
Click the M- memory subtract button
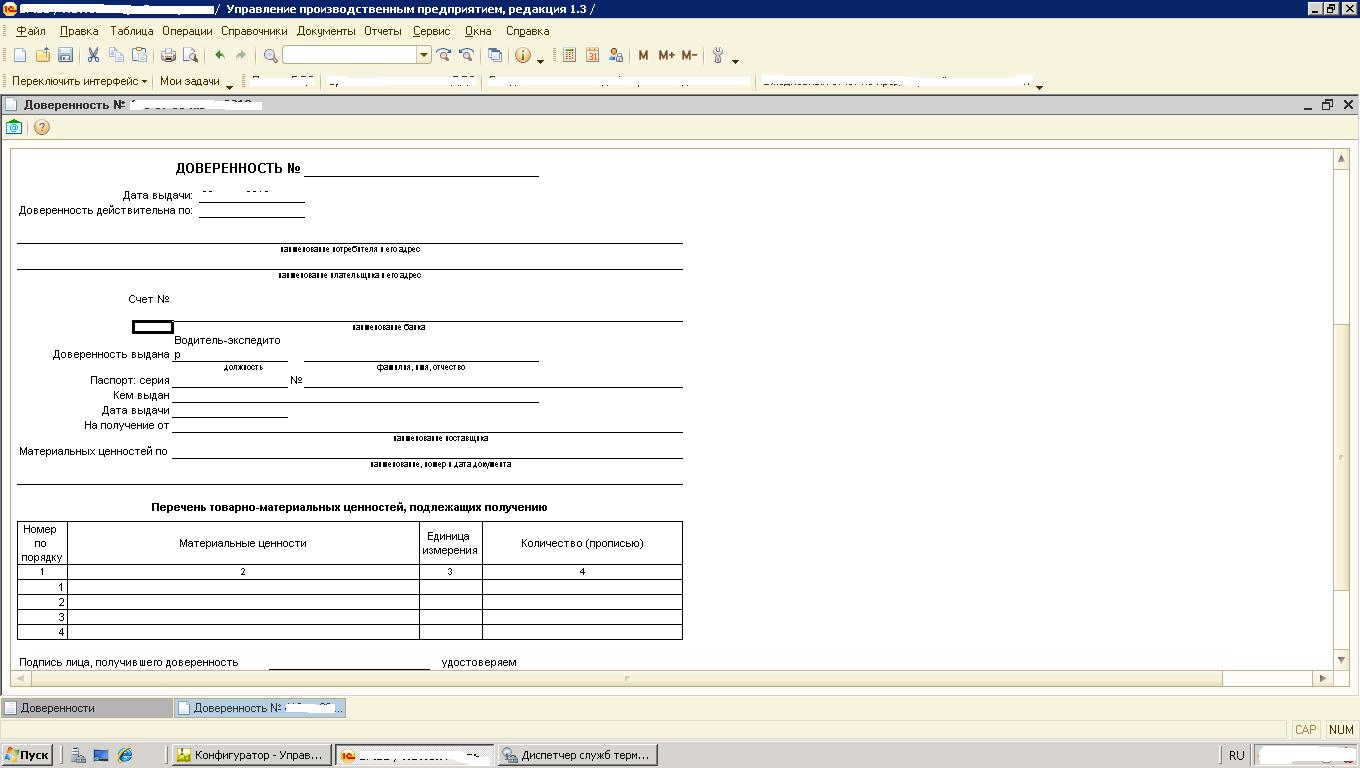click(x=689, y=56)
